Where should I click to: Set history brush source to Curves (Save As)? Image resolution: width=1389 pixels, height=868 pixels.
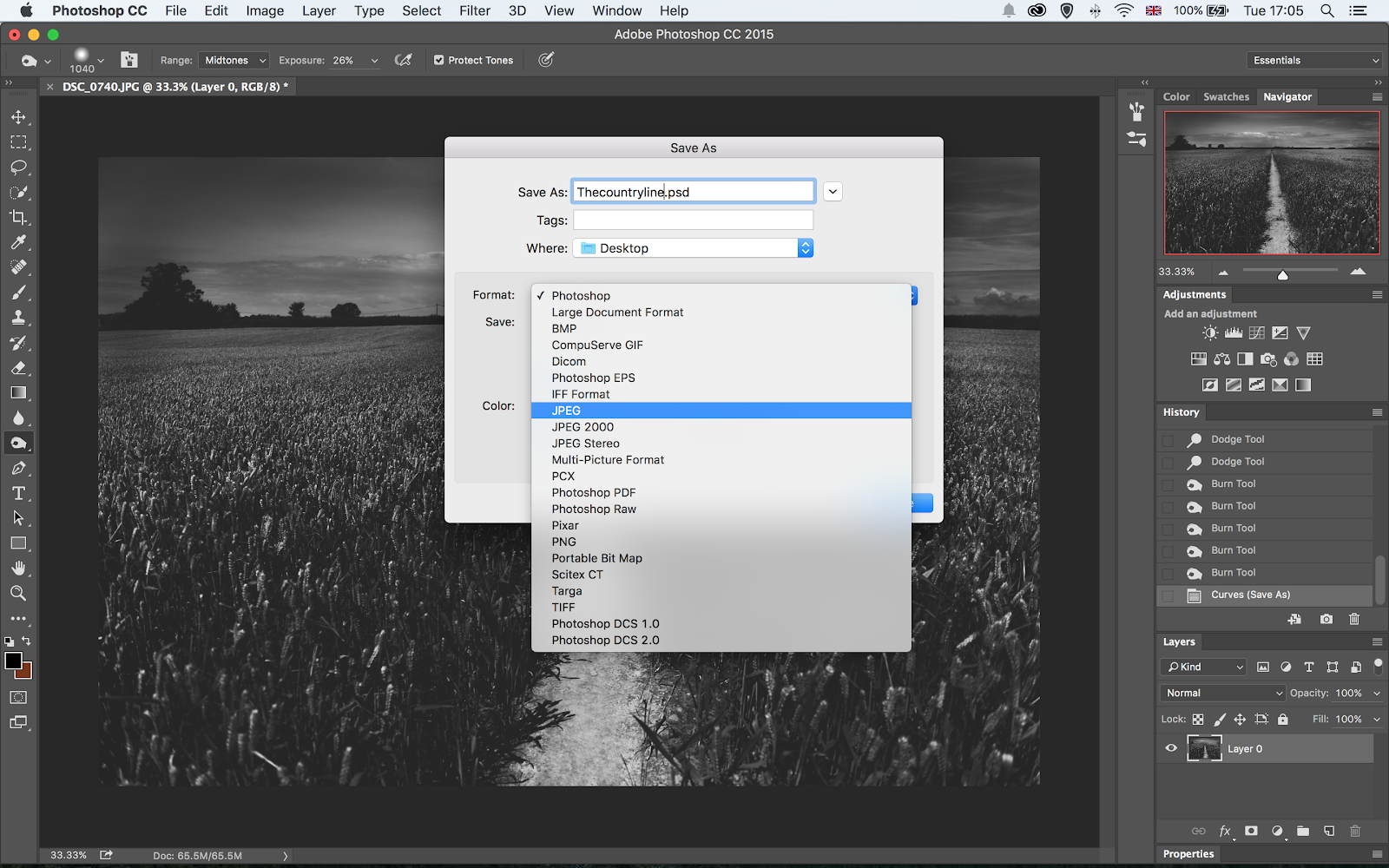click(x=1168, y=595)
